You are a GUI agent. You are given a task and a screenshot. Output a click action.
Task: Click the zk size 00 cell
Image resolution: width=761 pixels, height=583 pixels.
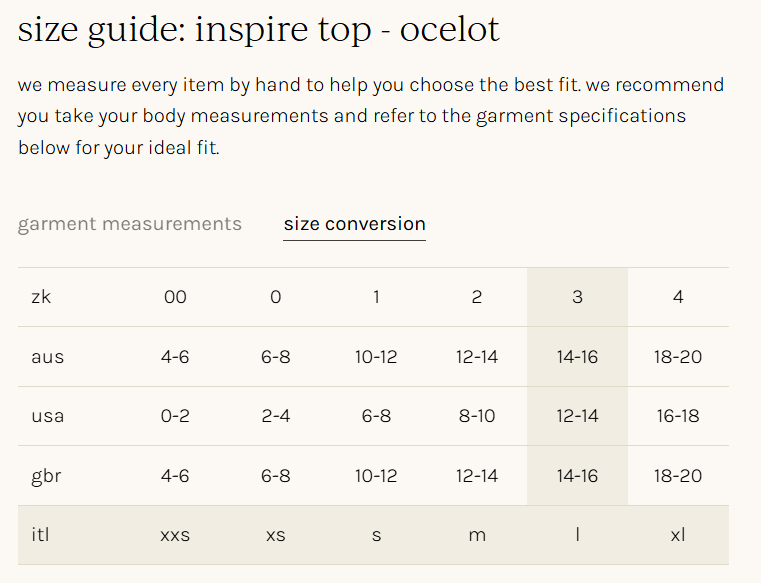175,297
